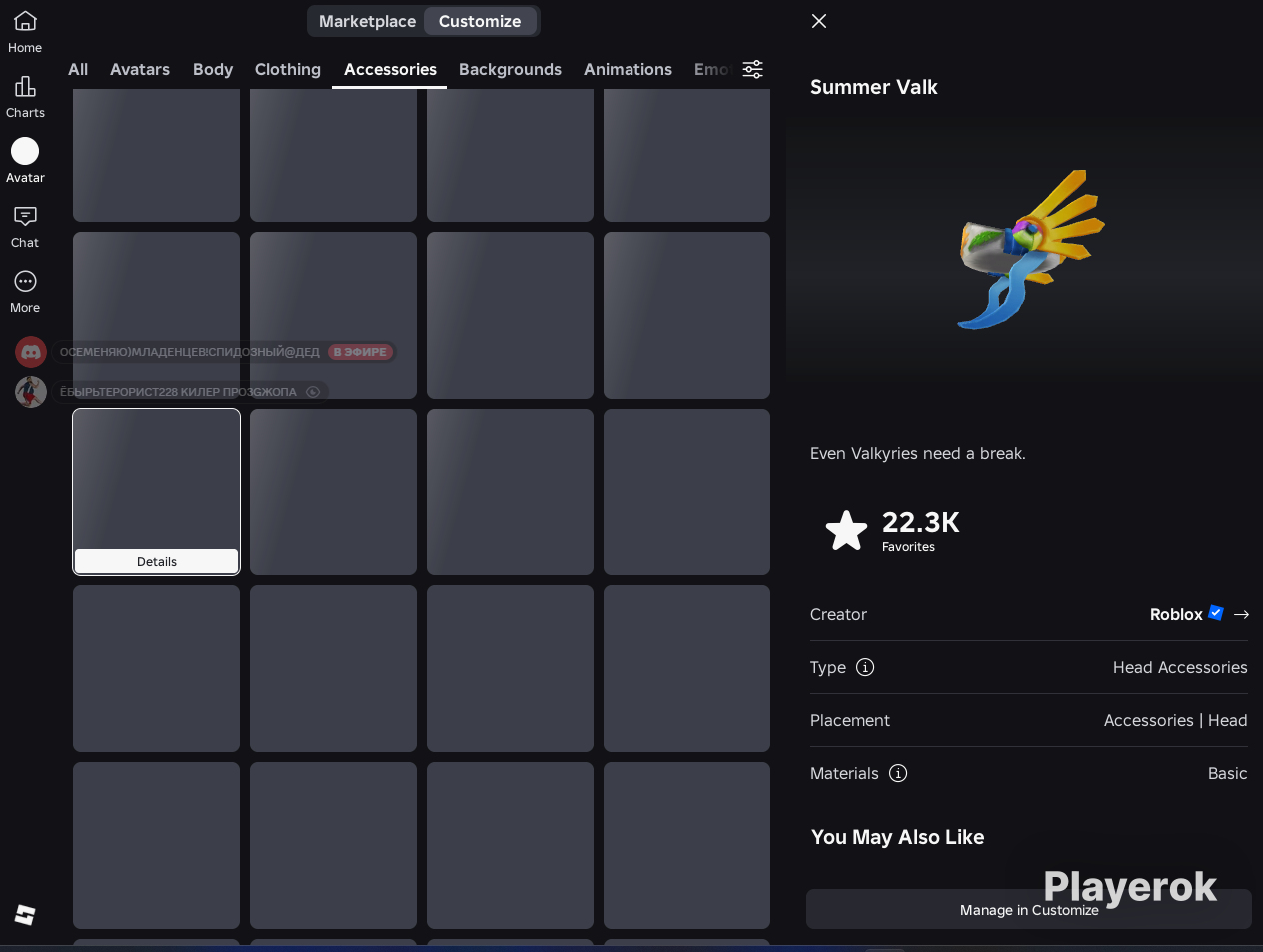Open the Roblox creator link
Screen dimensions: 1263x952
1176,614
